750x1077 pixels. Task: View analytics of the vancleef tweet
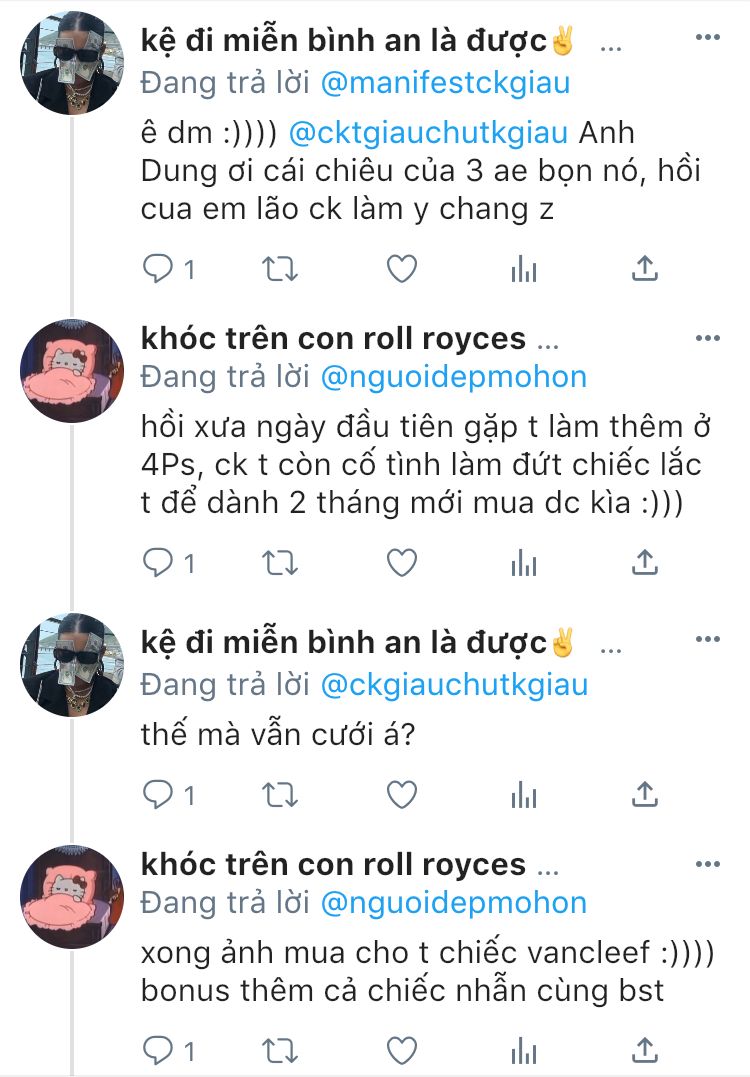tap(523, 1050)
